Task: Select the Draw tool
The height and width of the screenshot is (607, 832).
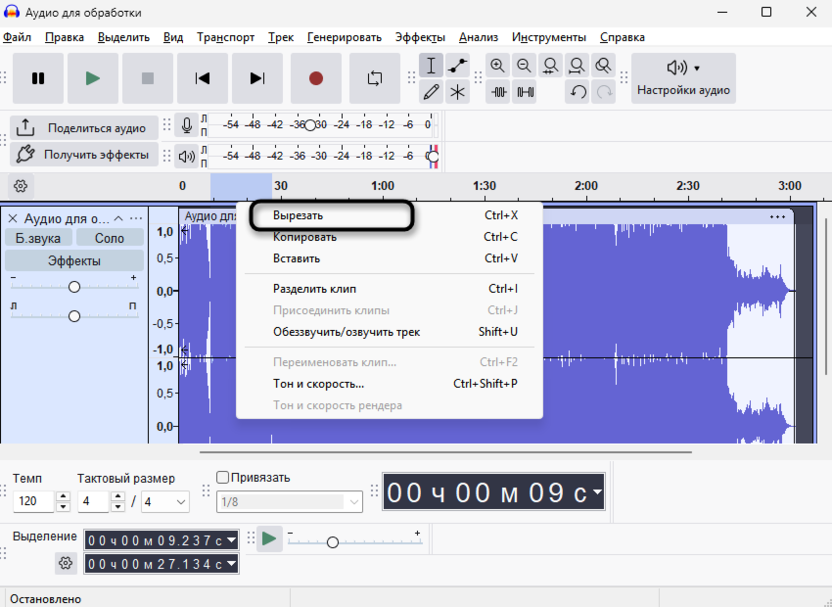Action: click(x=433, y=91)
